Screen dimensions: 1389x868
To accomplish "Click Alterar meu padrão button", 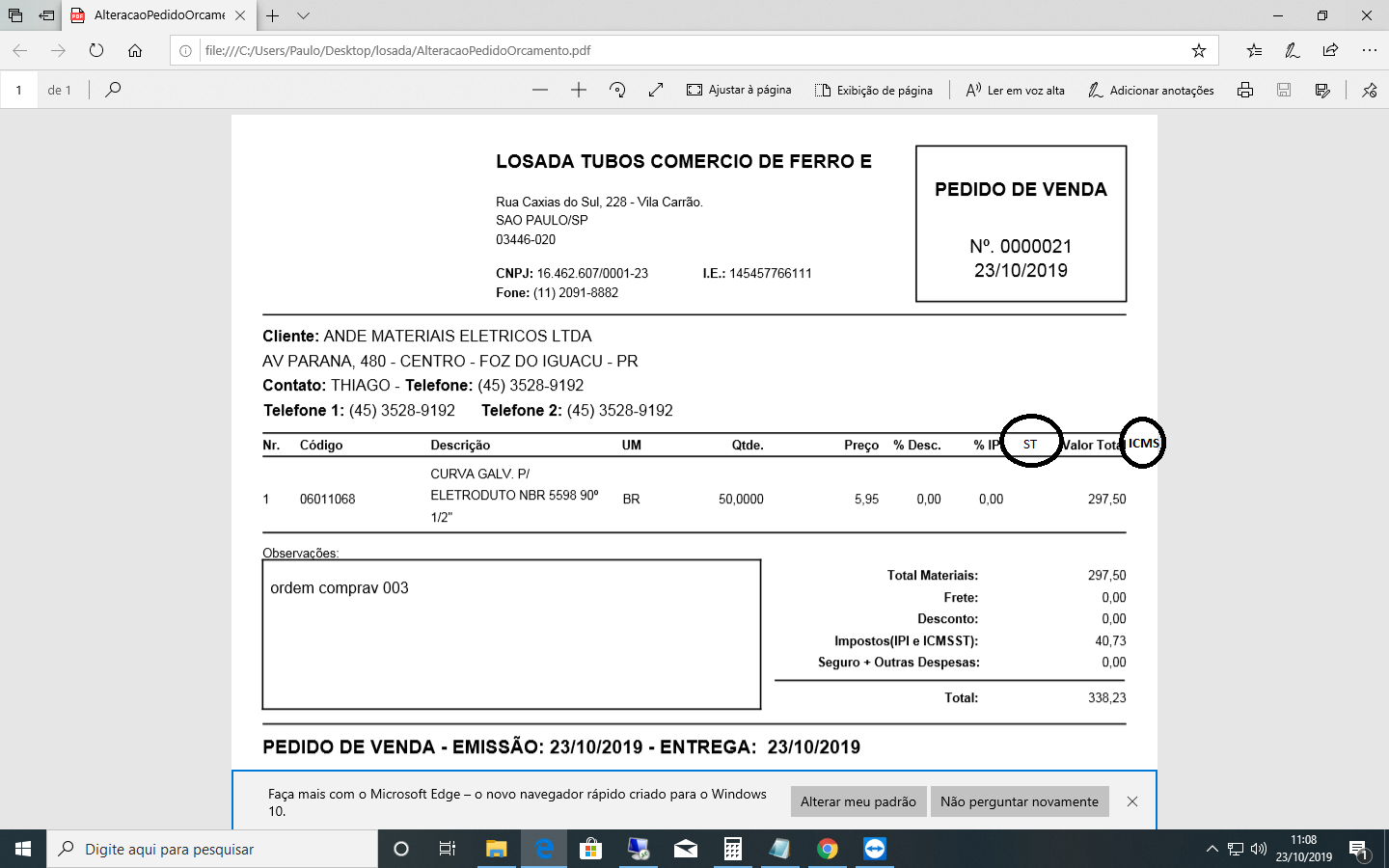I will point(858,801).
